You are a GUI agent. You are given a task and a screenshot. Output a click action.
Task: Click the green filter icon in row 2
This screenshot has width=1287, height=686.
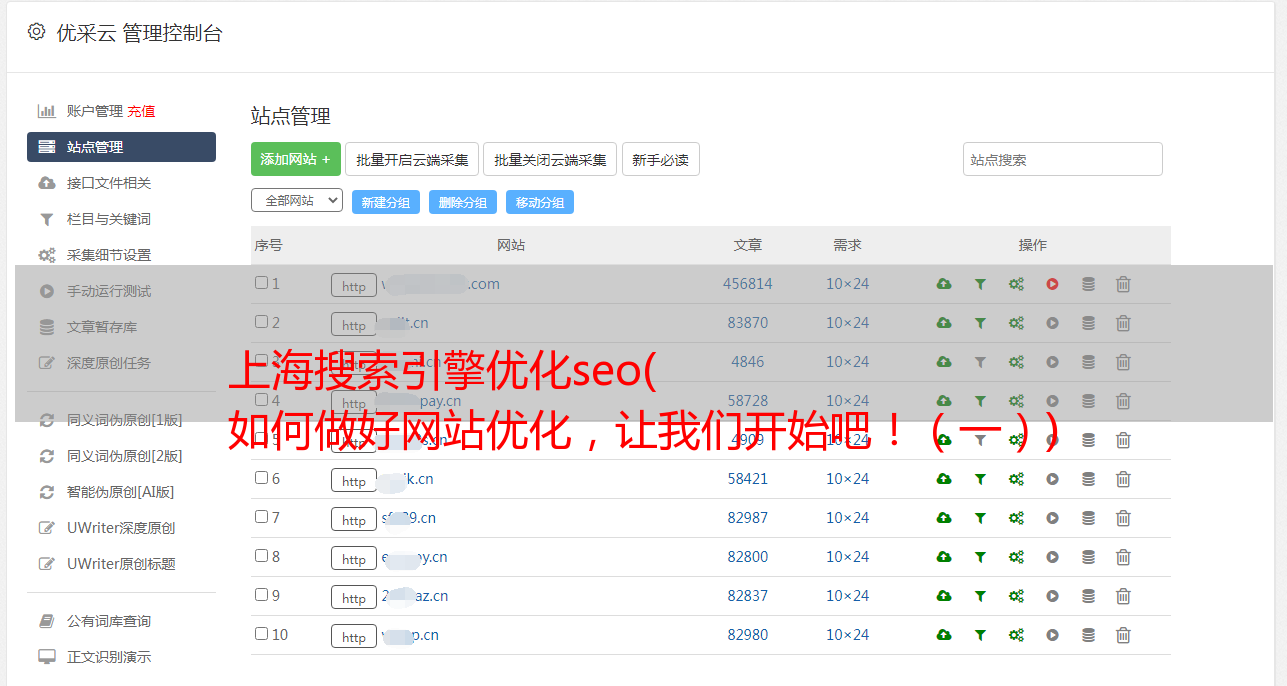click(980, 323)
